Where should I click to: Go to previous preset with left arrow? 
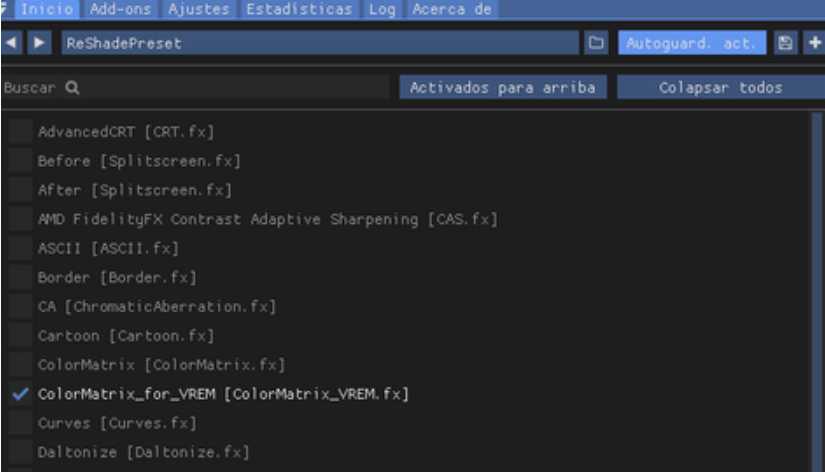[11, 43]
